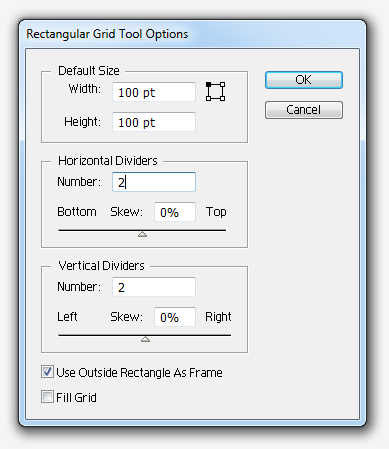Image resolution: width=389 pixels, height=449 pixels.
Task: Click the horizontal dividers skew slider handle
Action: tap(143, 234)
